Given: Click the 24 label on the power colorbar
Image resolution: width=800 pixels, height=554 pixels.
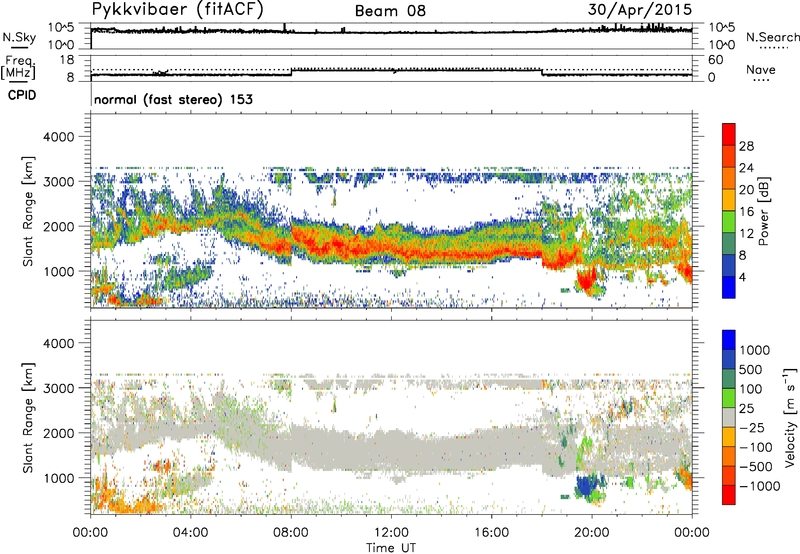Looking at the screenshot, I should tap(746, 168).
